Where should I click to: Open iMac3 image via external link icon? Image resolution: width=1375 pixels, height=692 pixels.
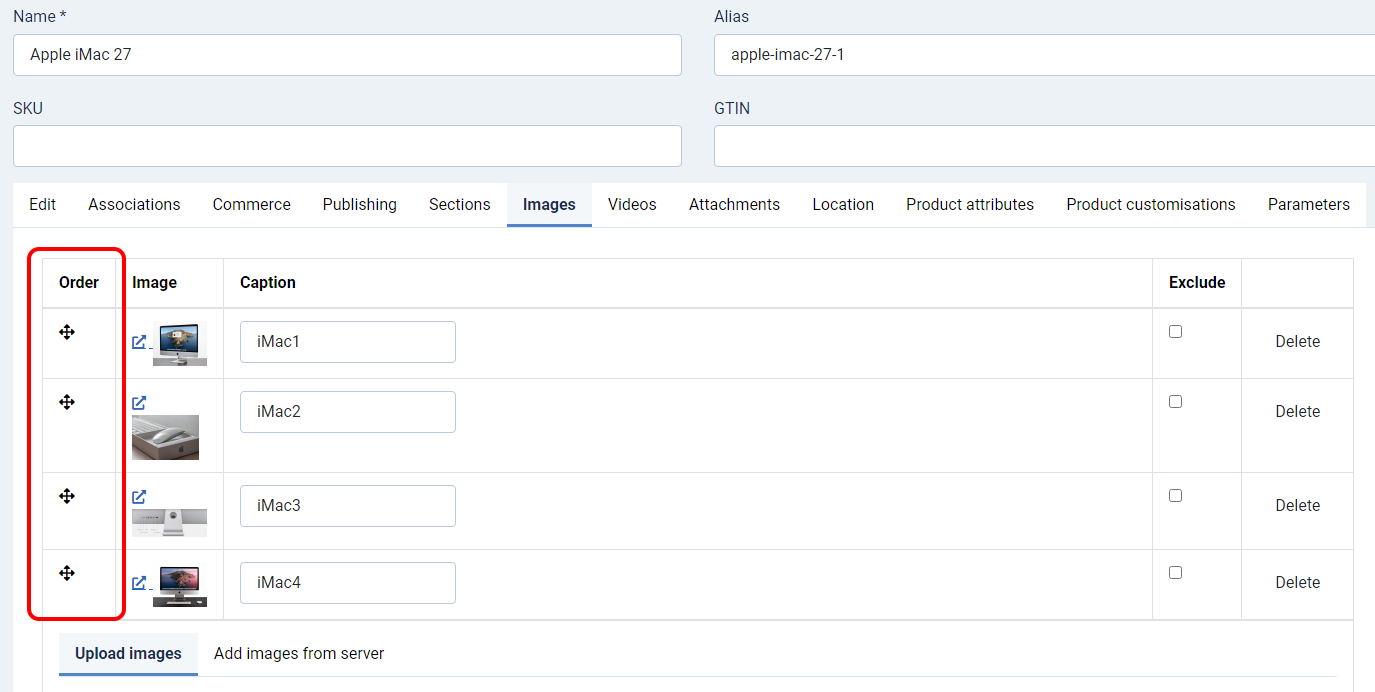(x=139, y=497)
